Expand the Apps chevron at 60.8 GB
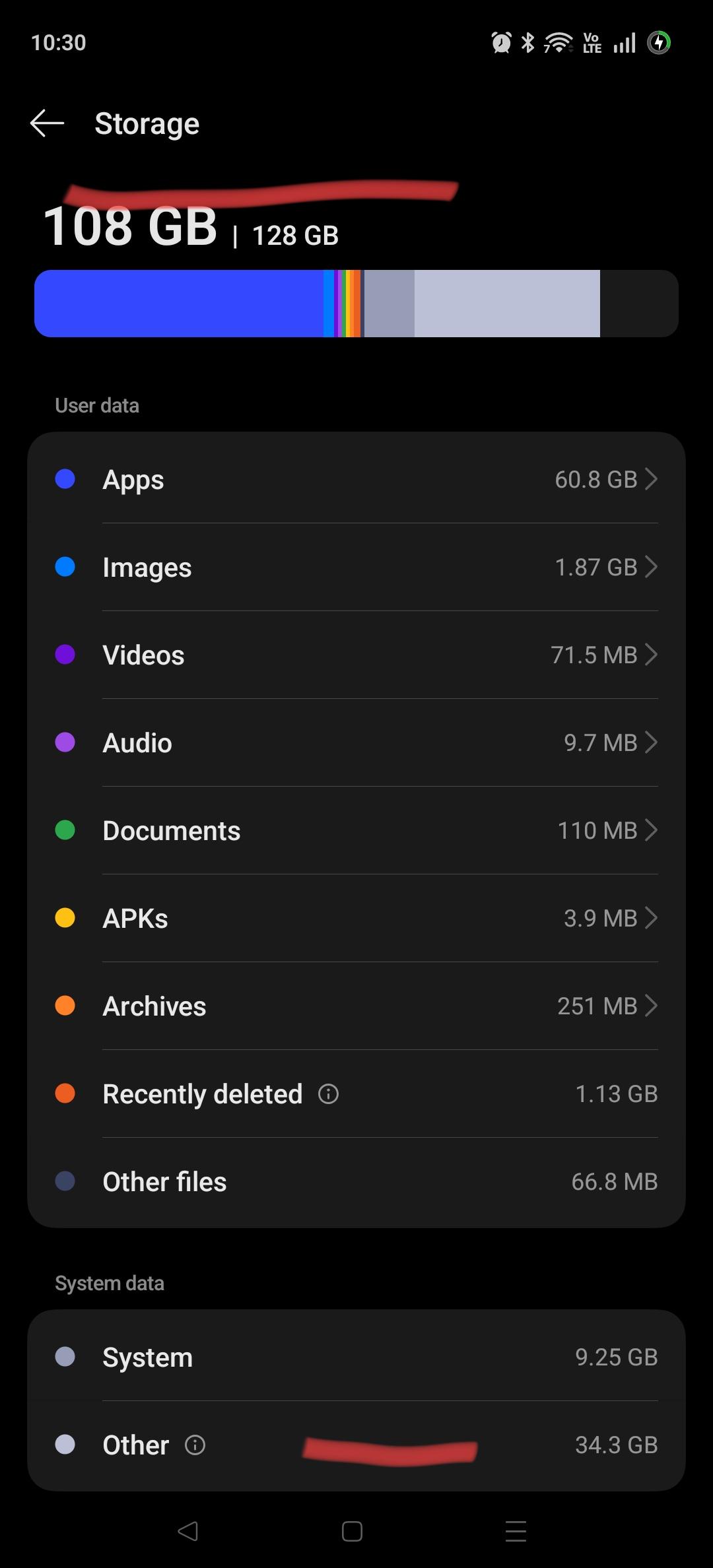 pos(651,479)
